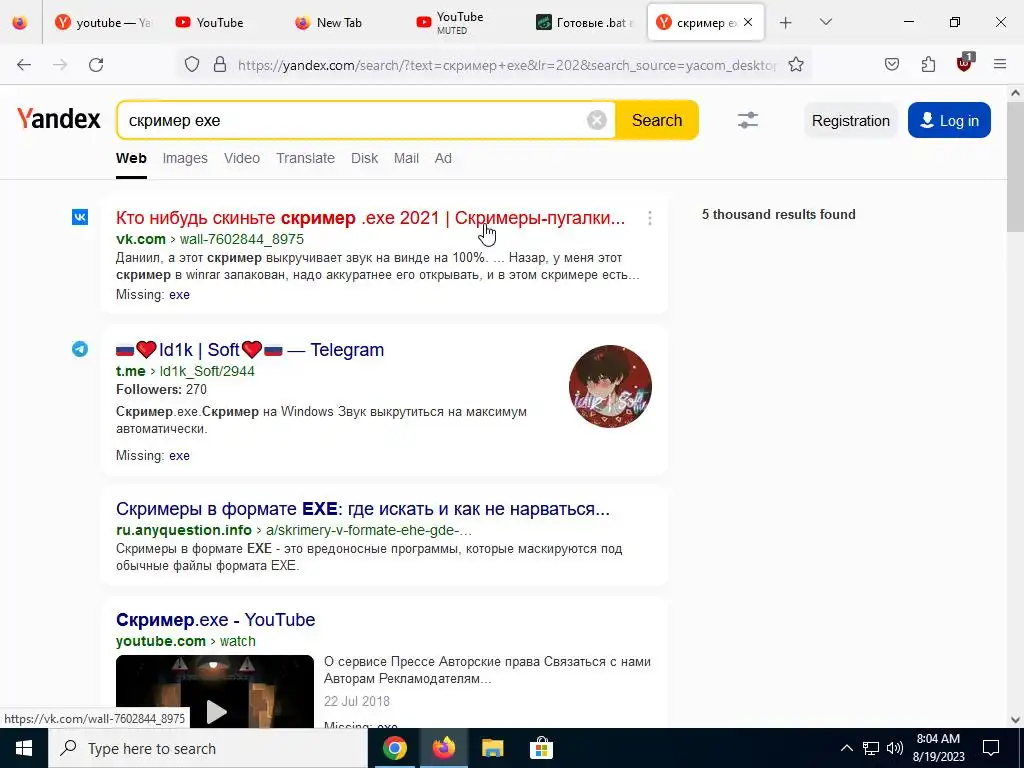Open the shield tracking protection icon

pos(191,65)
